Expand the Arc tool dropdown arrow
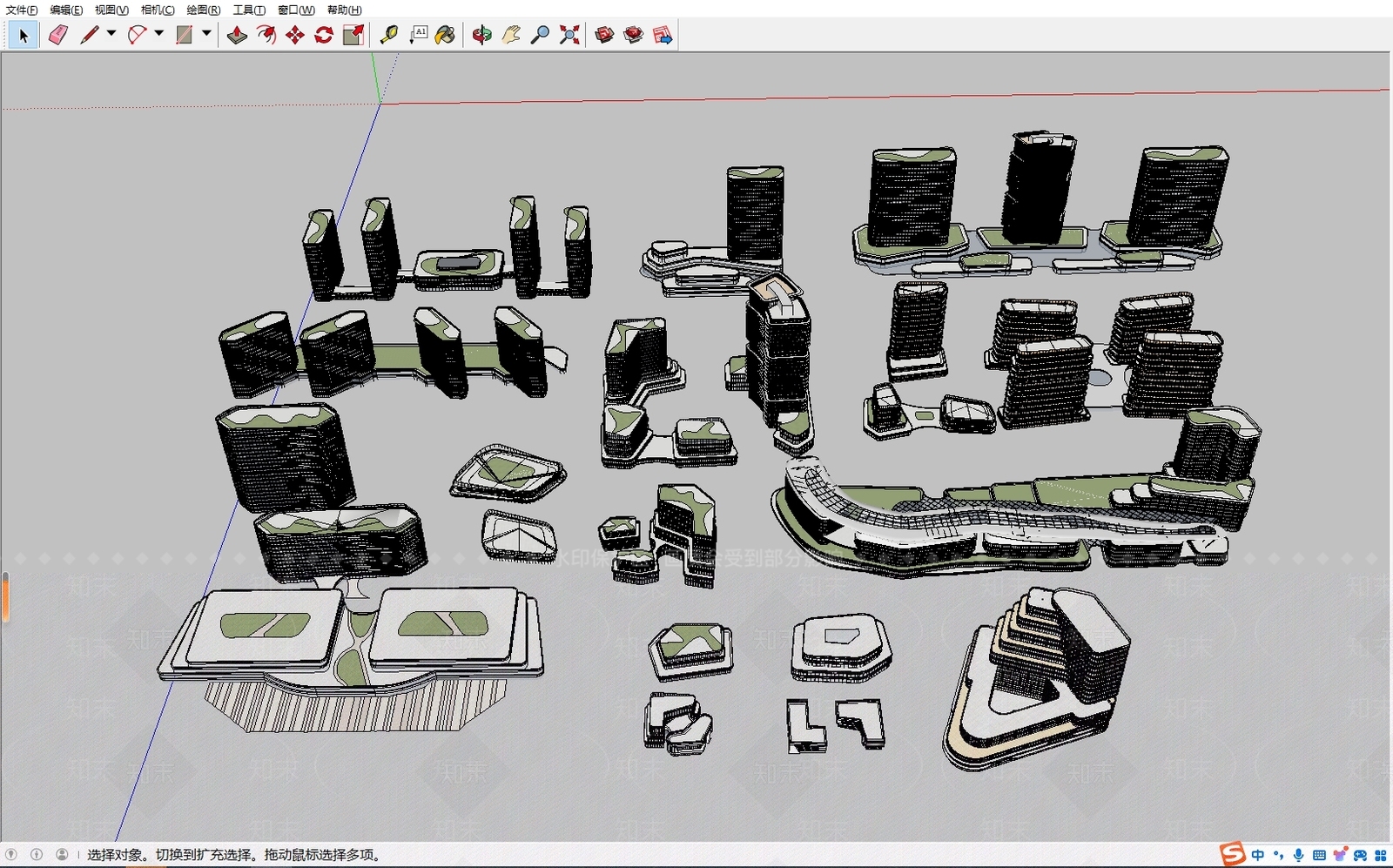 click(158, 34)
